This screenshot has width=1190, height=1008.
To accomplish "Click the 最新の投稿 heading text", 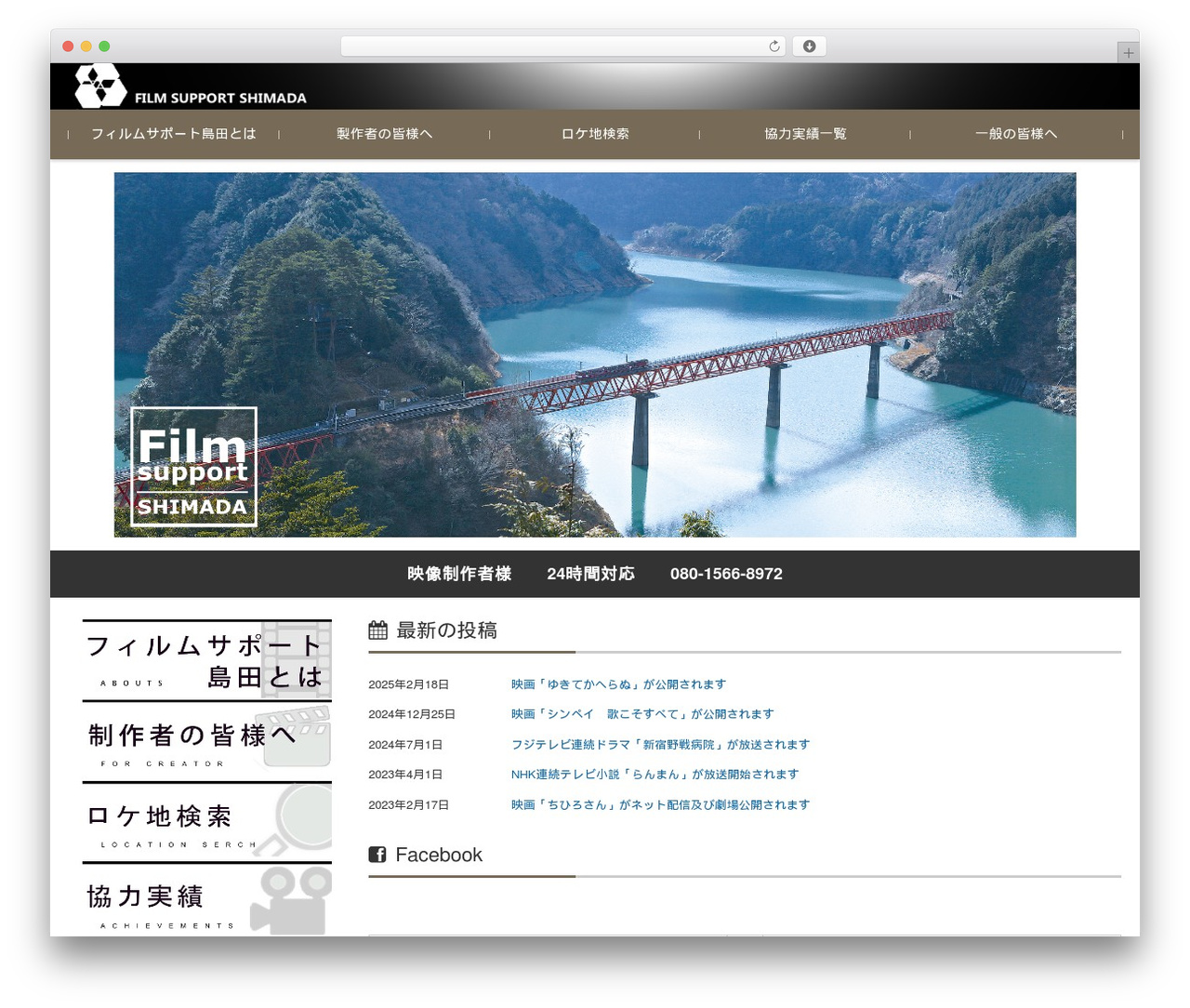I will pos(446,630).
